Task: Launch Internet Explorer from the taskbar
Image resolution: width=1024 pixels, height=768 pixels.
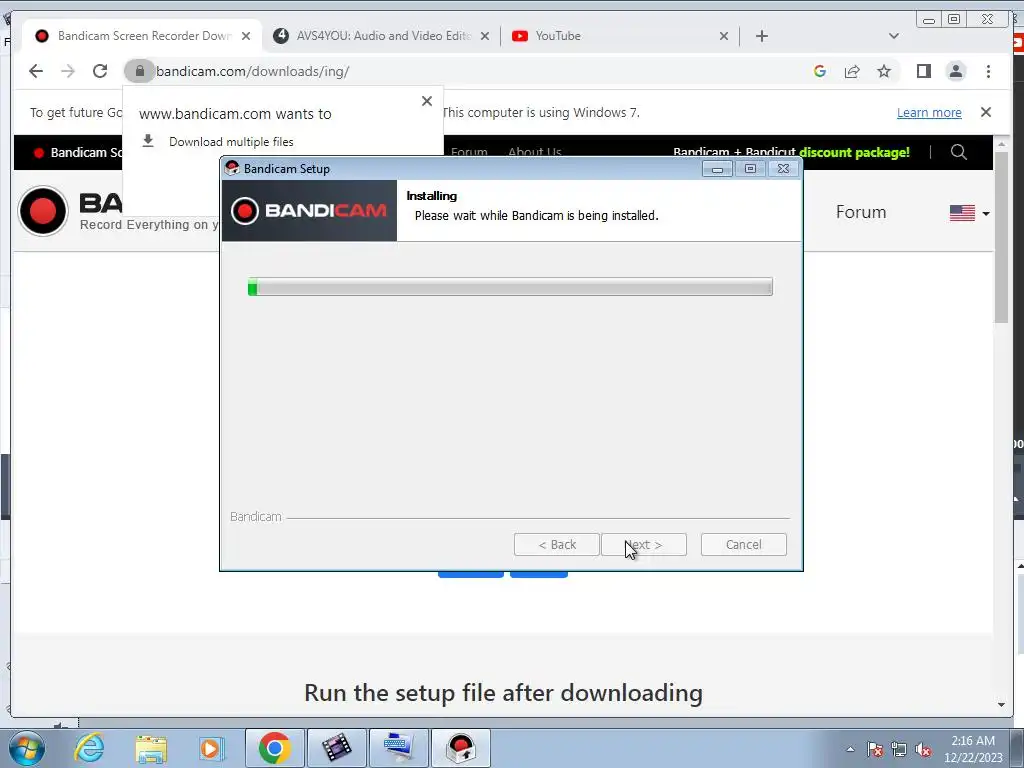Action: tap(89, 748)
